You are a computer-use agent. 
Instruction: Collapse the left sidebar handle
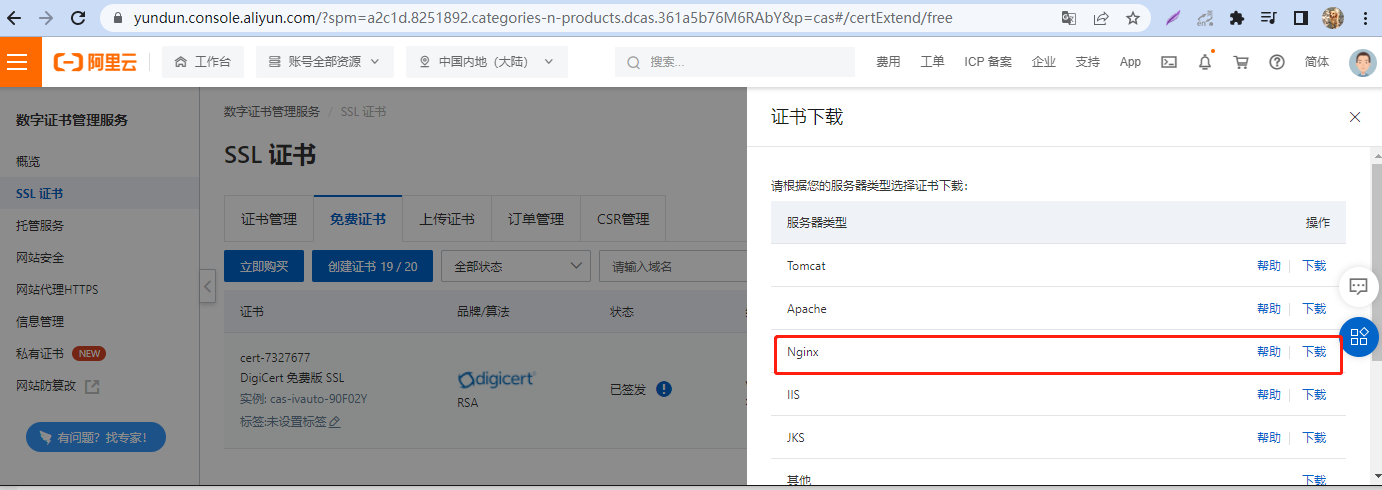click(208, 287)
